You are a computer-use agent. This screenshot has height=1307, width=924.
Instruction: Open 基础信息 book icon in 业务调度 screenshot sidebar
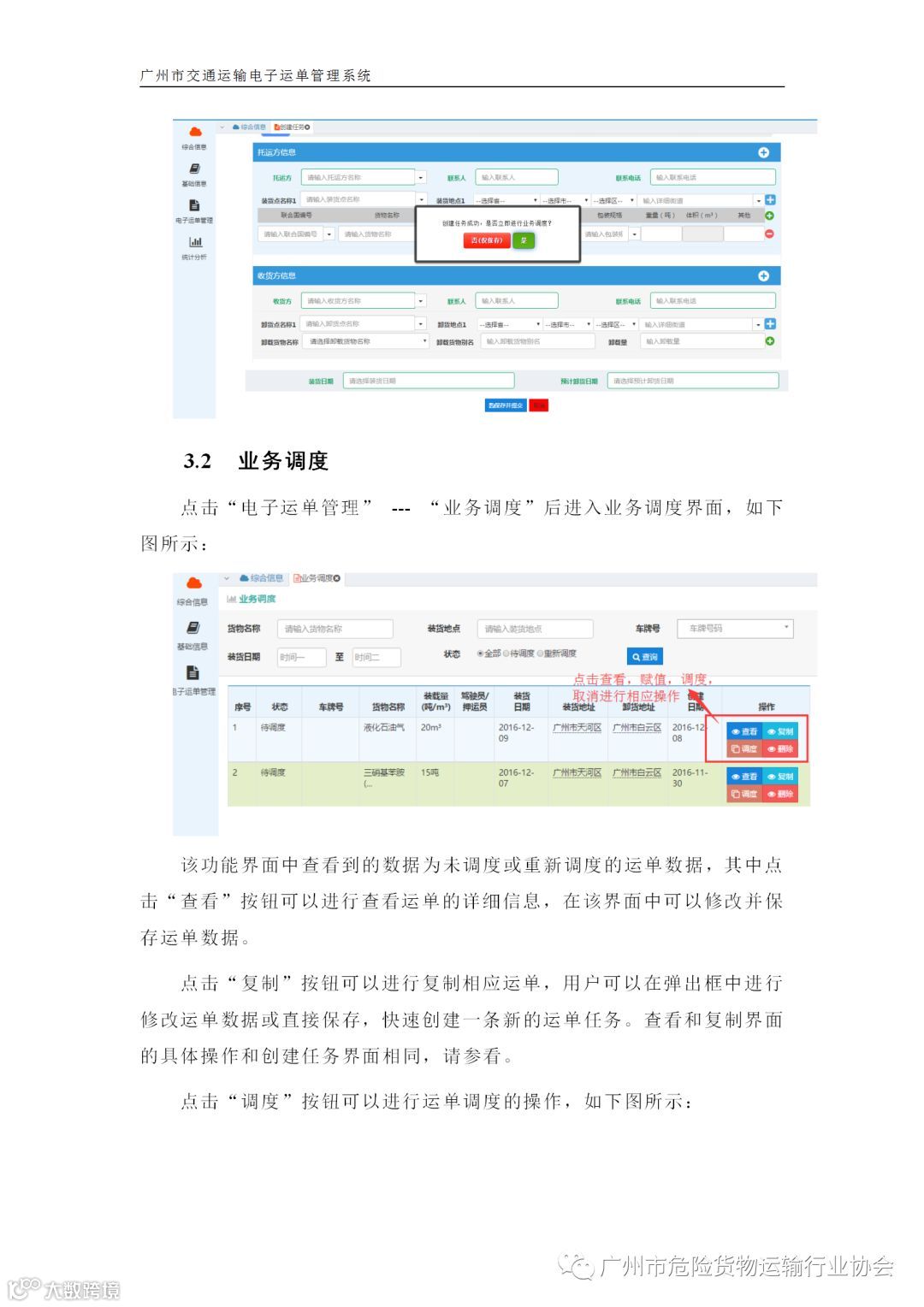tap(193, 628)
